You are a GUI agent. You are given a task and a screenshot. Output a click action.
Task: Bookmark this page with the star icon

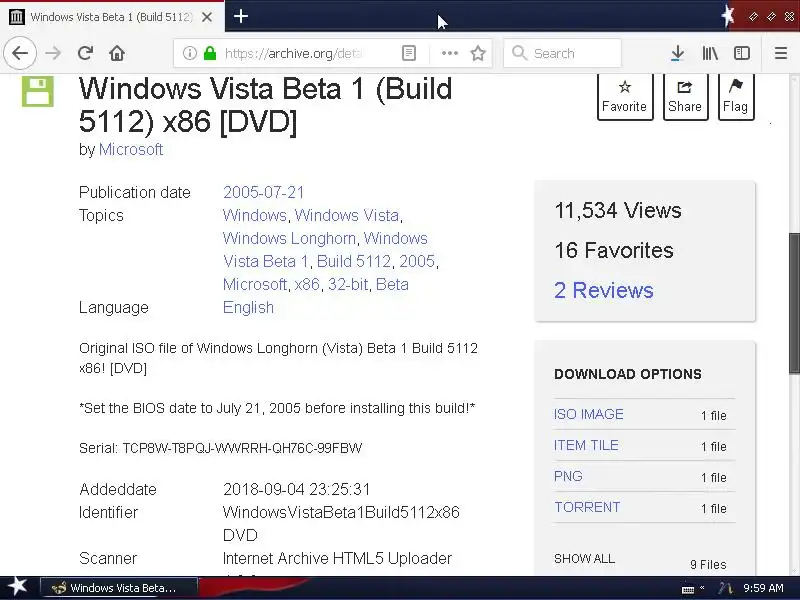(478, 53)
